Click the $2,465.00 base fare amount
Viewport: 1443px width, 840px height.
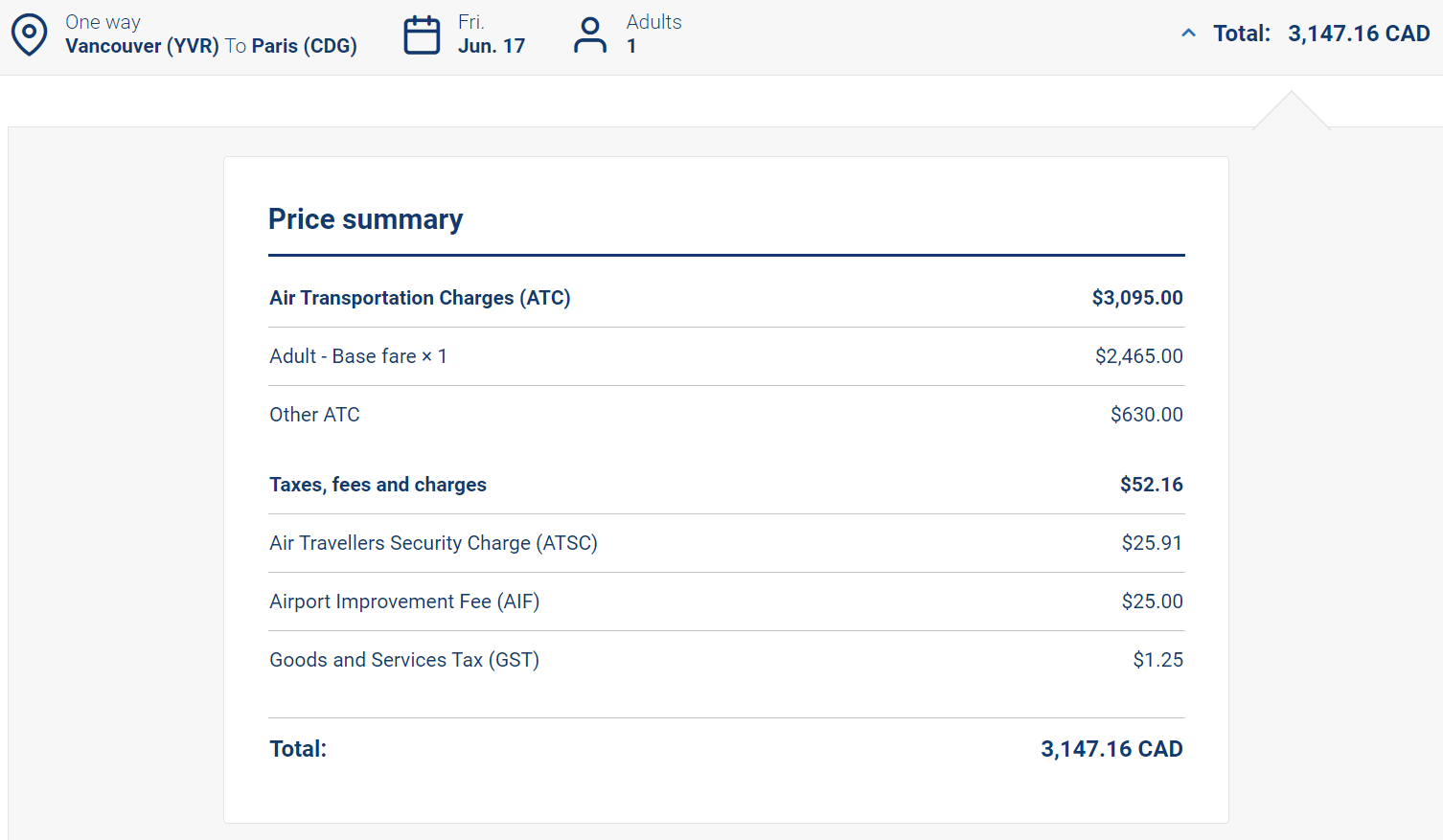(1138, 356)
